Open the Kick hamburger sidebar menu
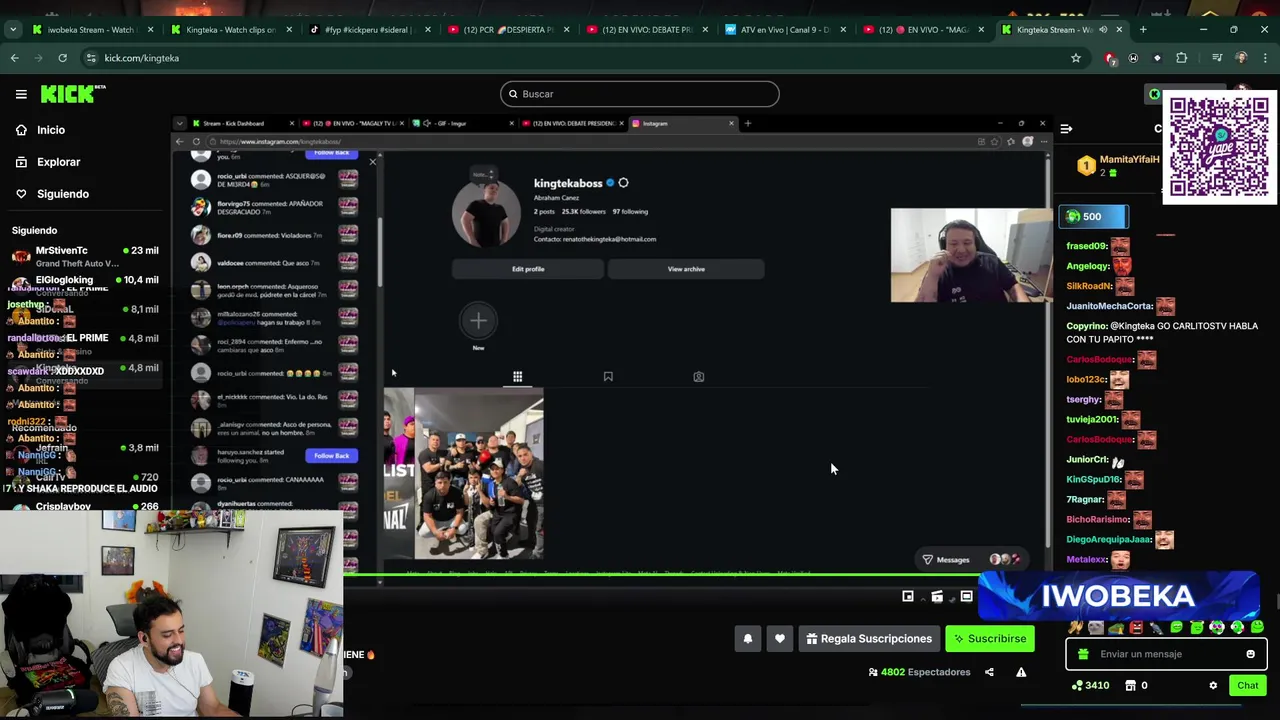The width and height of the screenshot is (1280, 720). tap(21, 94)
